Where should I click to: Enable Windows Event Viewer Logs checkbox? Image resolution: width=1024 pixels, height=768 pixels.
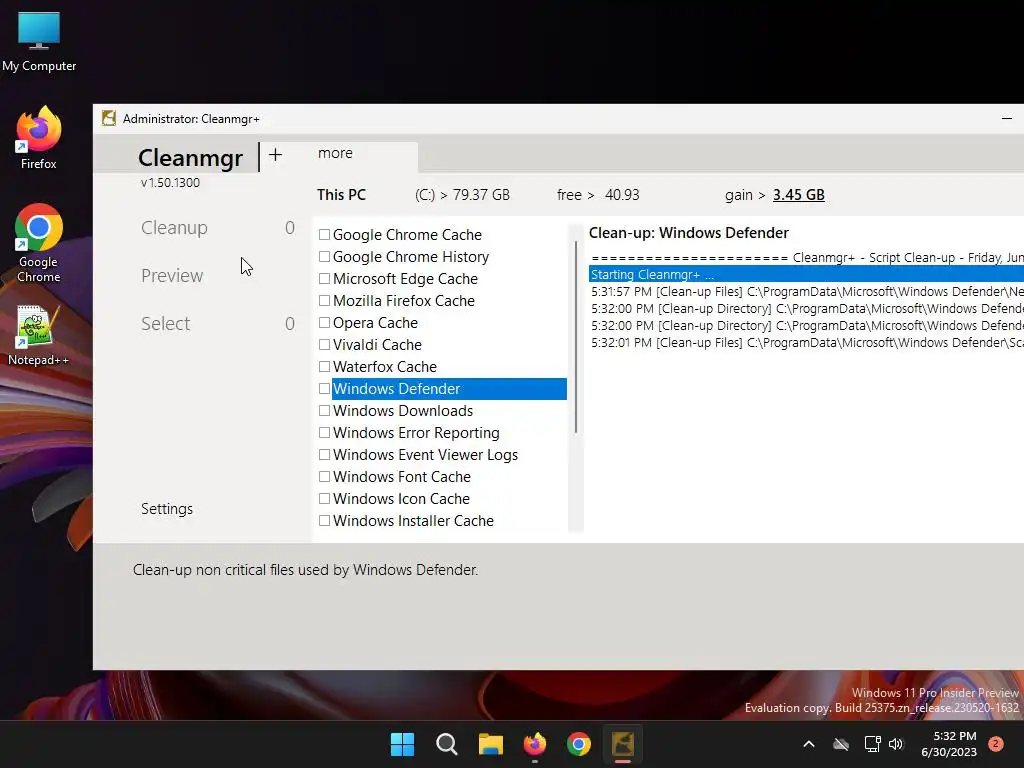324,455
